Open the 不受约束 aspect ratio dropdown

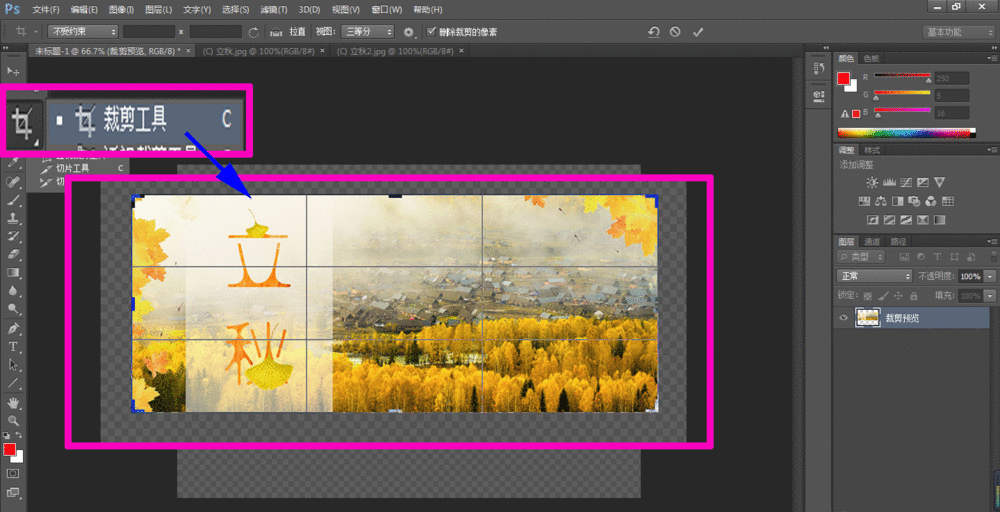point(83,32)
